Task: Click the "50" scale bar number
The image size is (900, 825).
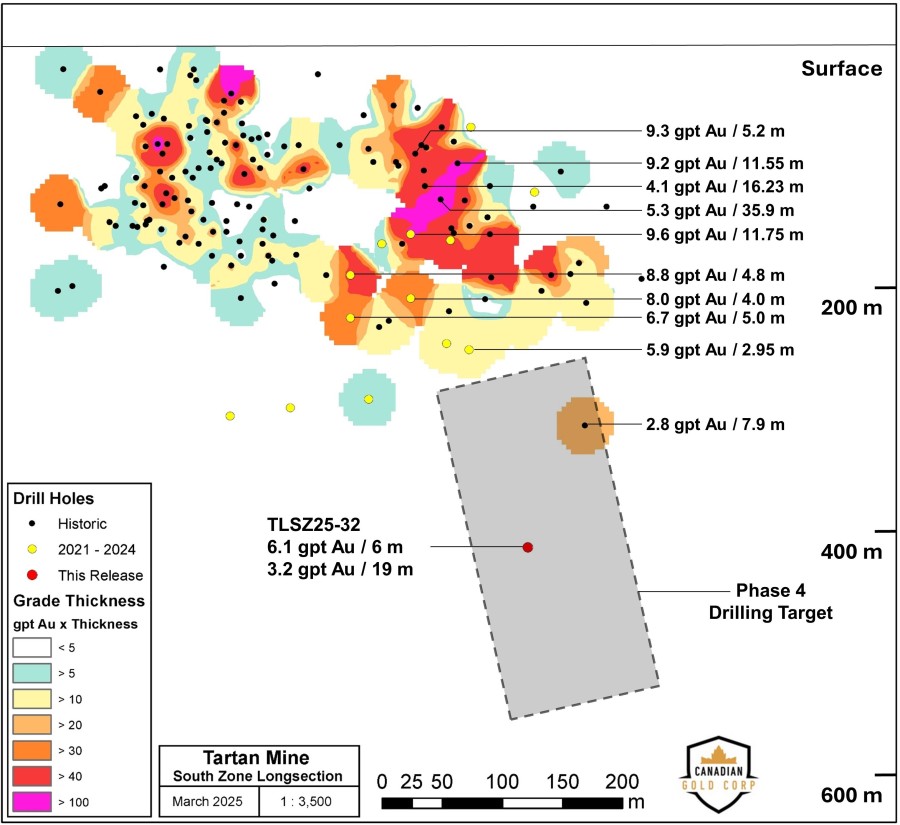Action: (442, 782)
